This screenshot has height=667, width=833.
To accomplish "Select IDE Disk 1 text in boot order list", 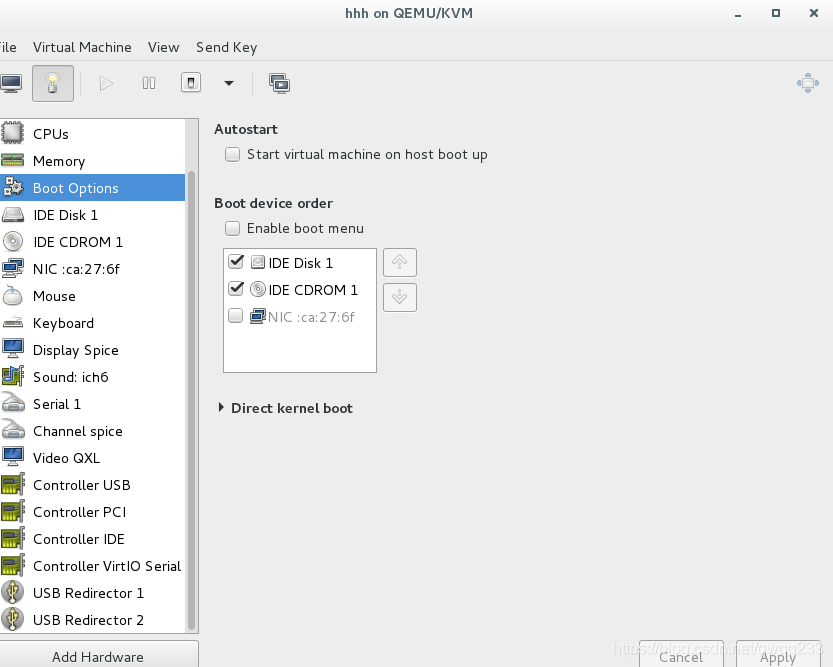I will (300, 263).
